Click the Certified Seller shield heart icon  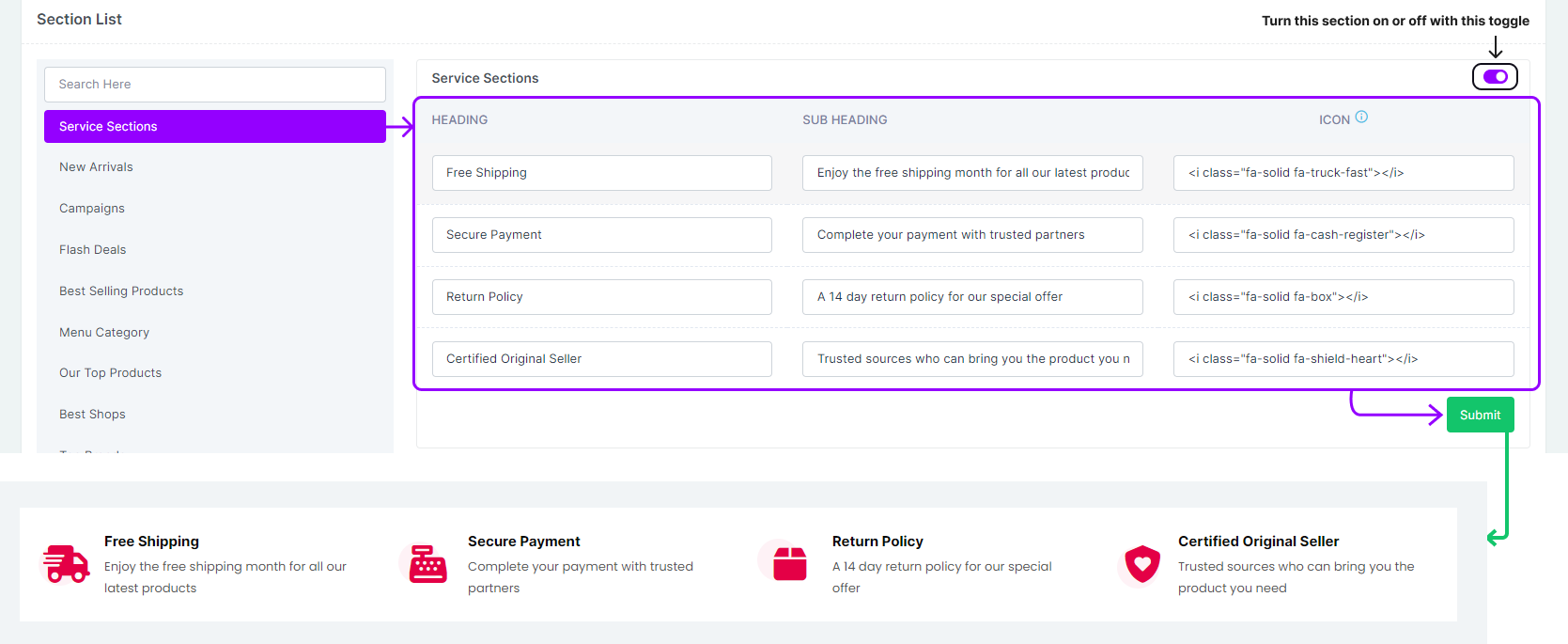pyautogui.click(x=1142, y=564)
